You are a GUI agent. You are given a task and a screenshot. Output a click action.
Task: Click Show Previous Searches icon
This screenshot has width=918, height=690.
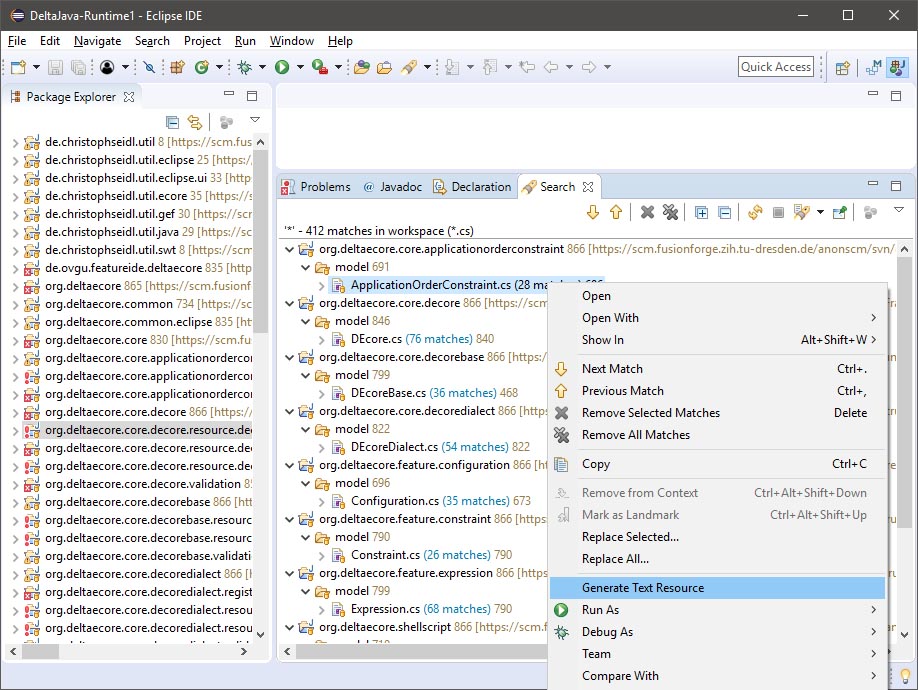pos(801,212)
